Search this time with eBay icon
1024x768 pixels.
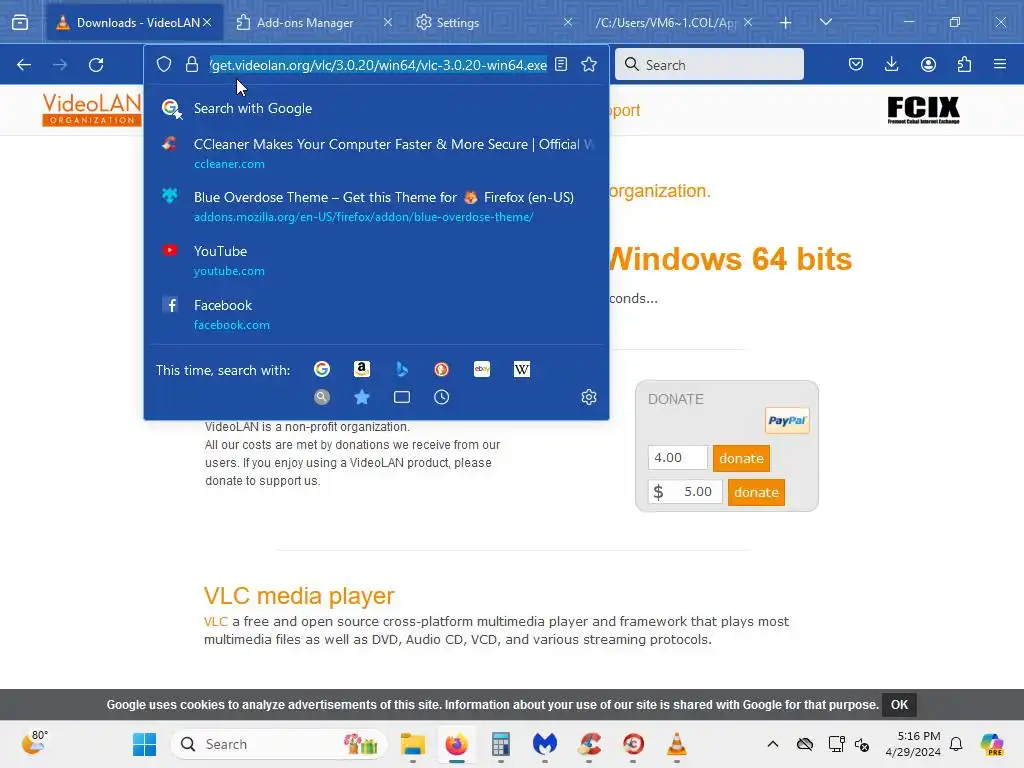(481, 369)
